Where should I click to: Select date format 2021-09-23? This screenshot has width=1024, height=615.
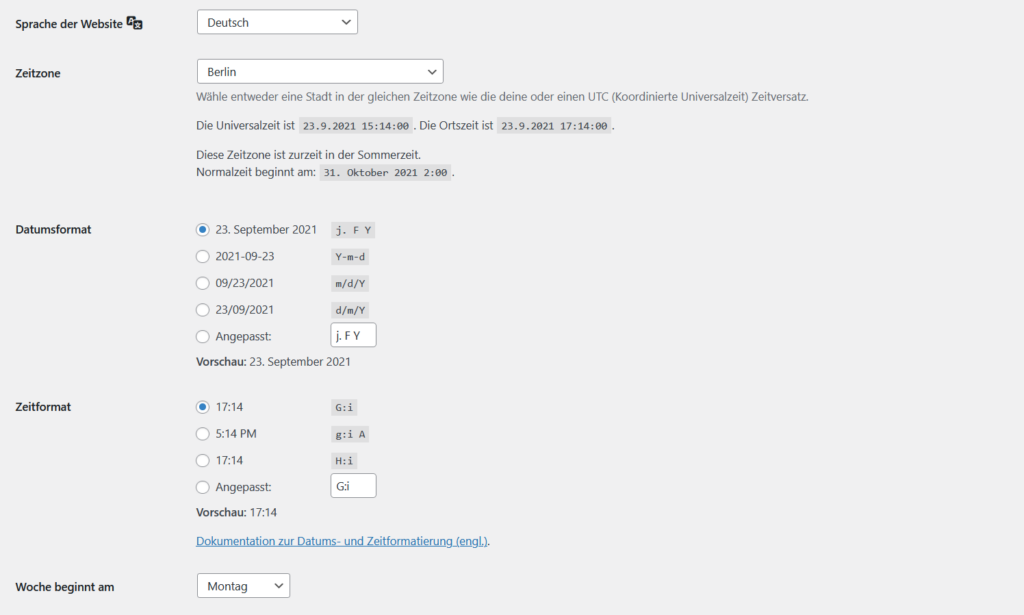click(x=202, y=257)
